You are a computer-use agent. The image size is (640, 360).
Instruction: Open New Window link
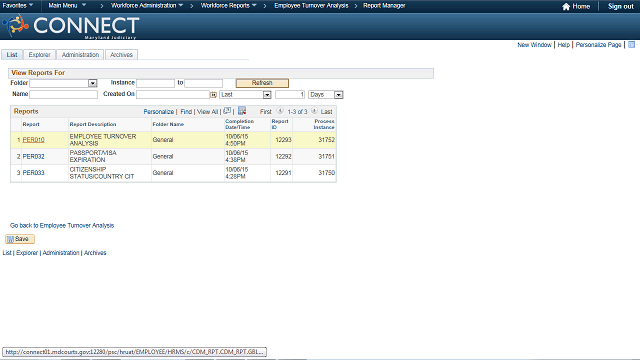point(534,44)
